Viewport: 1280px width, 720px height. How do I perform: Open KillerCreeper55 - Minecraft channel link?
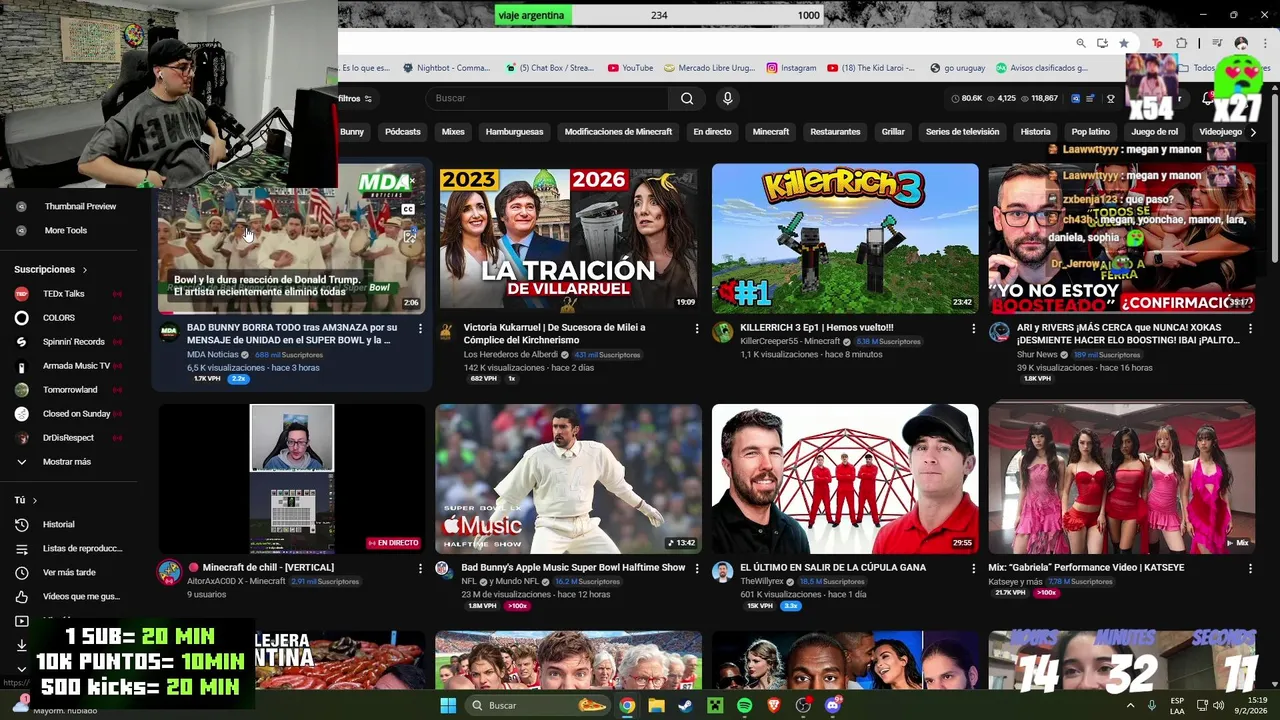pyautogui.click(x=790, y=342)
